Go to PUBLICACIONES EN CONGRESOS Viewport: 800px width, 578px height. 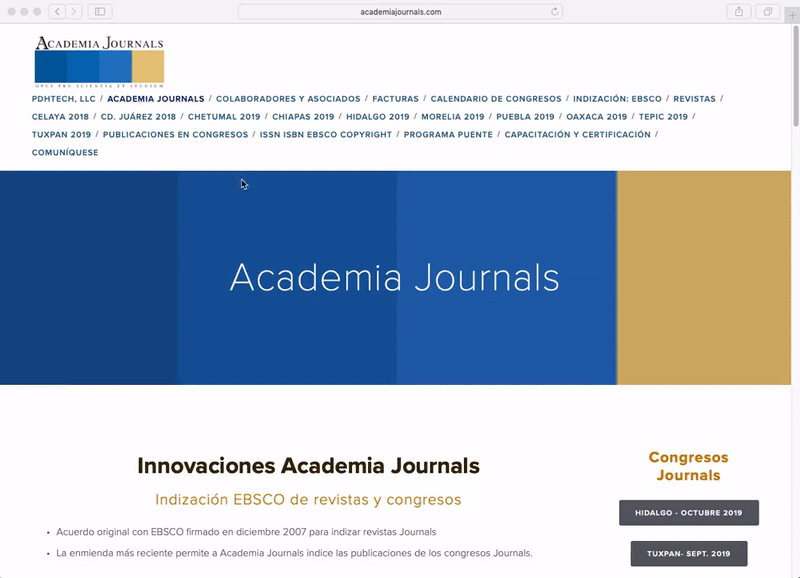point(176,135)
